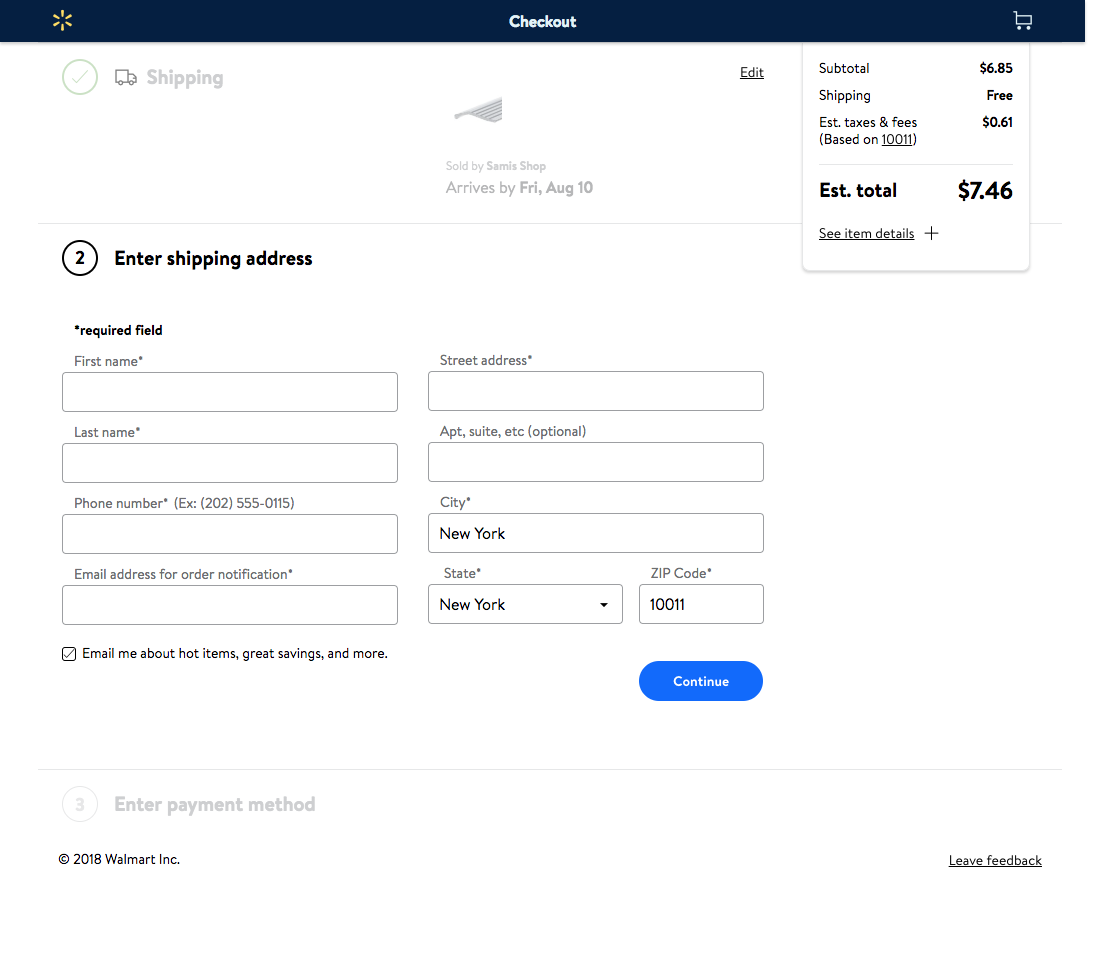Toggle email savings notifications off
1100x978 pixels.
(68, 653)
